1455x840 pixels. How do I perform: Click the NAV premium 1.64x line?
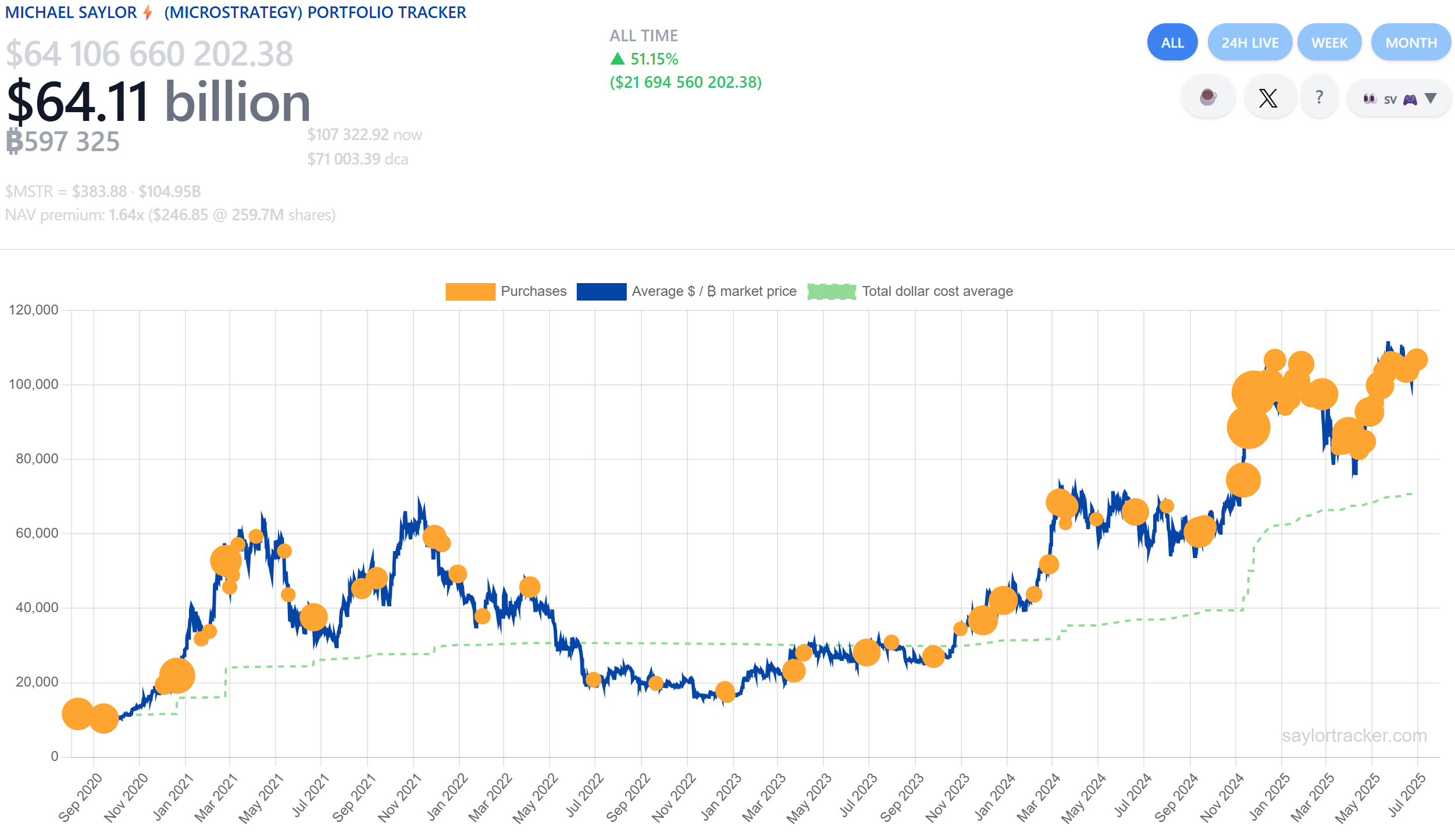coord(170,215)
